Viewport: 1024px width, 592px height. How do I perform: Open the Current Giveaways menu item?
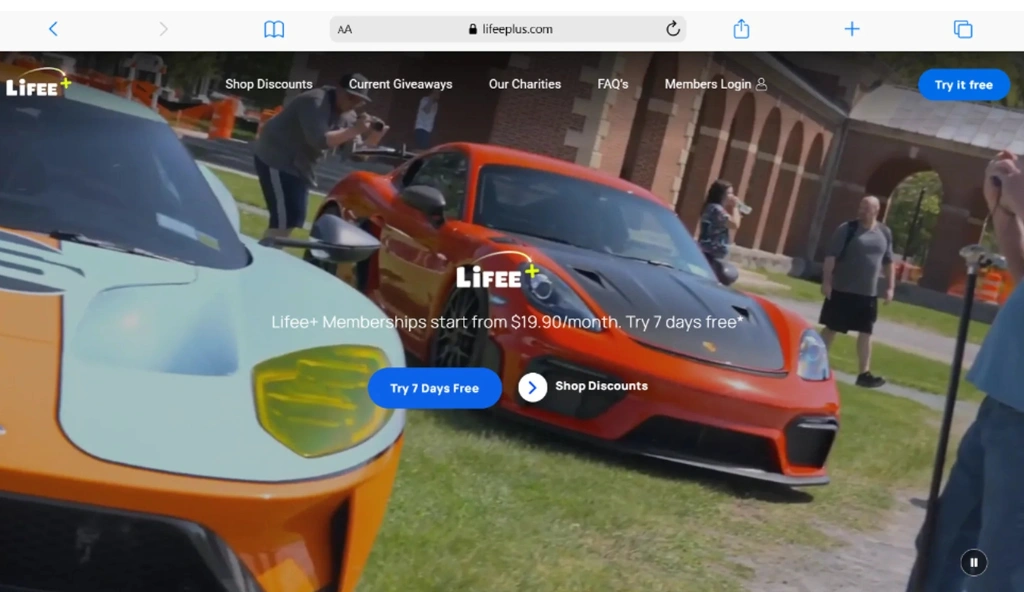pos(400,84)
